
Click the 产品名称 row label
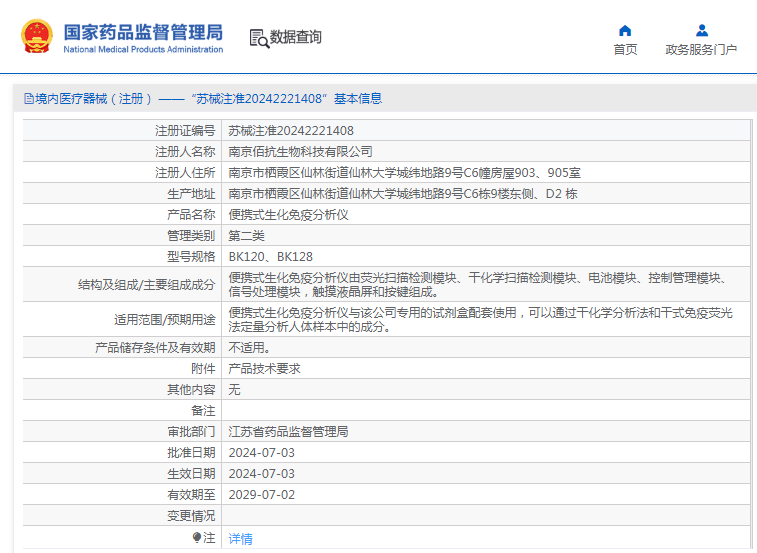[191, 215]
